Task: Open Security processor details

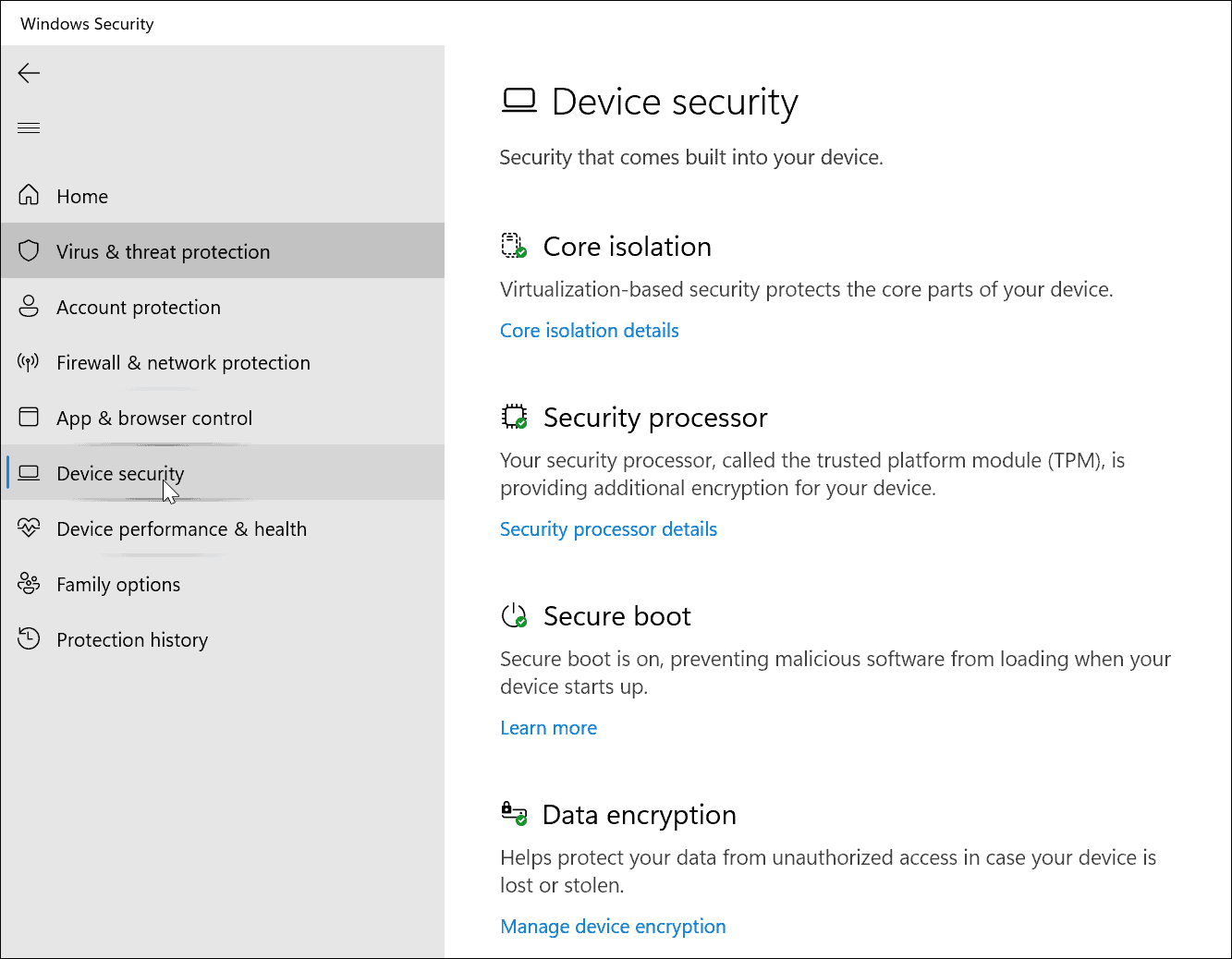Action: pos(608,528)
